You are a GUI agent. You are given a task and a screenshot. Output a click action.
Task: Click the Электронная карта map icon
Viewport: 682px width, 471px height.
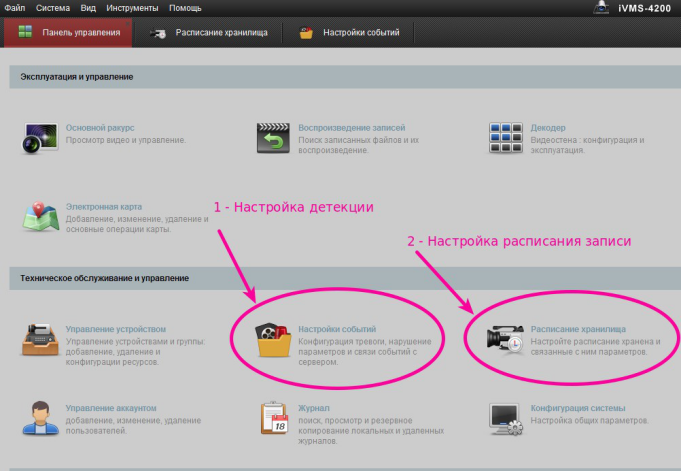40,217
